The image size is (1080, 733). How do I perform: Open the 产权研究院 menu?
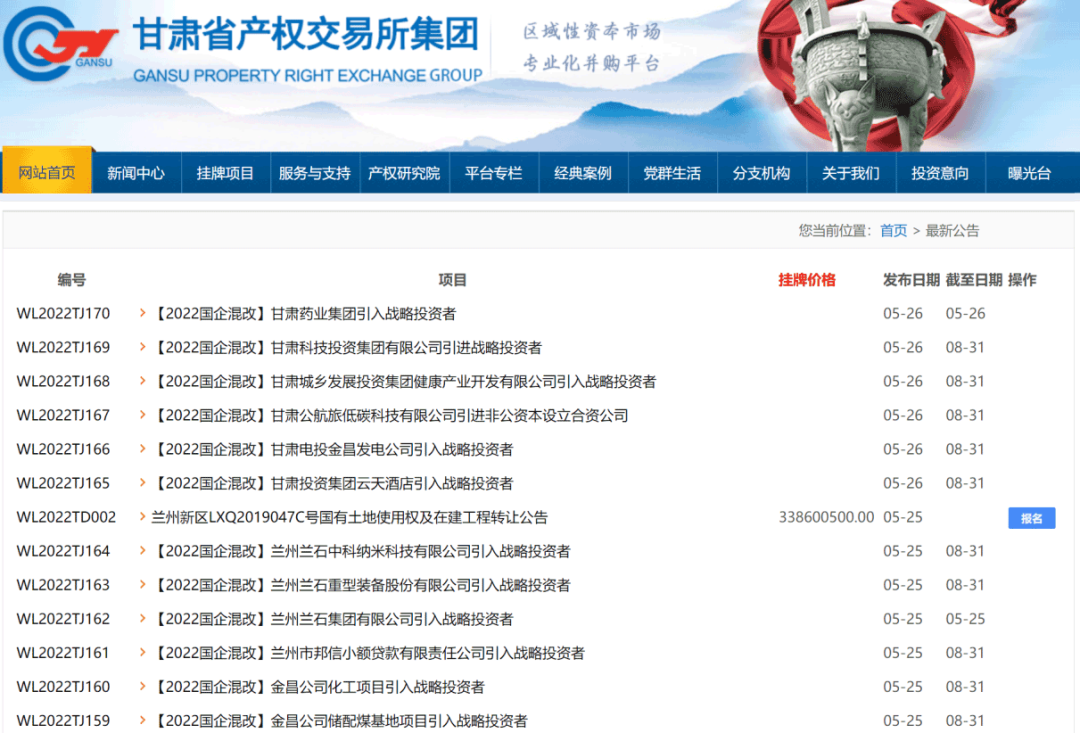(404, 173)
